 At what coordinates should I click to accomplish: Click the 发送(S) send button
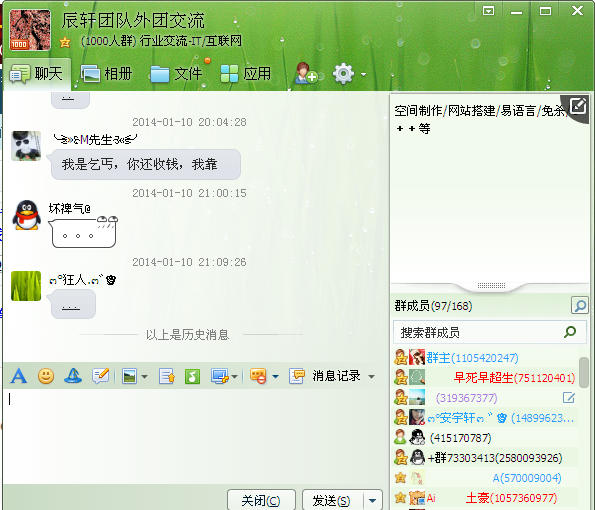(332, 501)
